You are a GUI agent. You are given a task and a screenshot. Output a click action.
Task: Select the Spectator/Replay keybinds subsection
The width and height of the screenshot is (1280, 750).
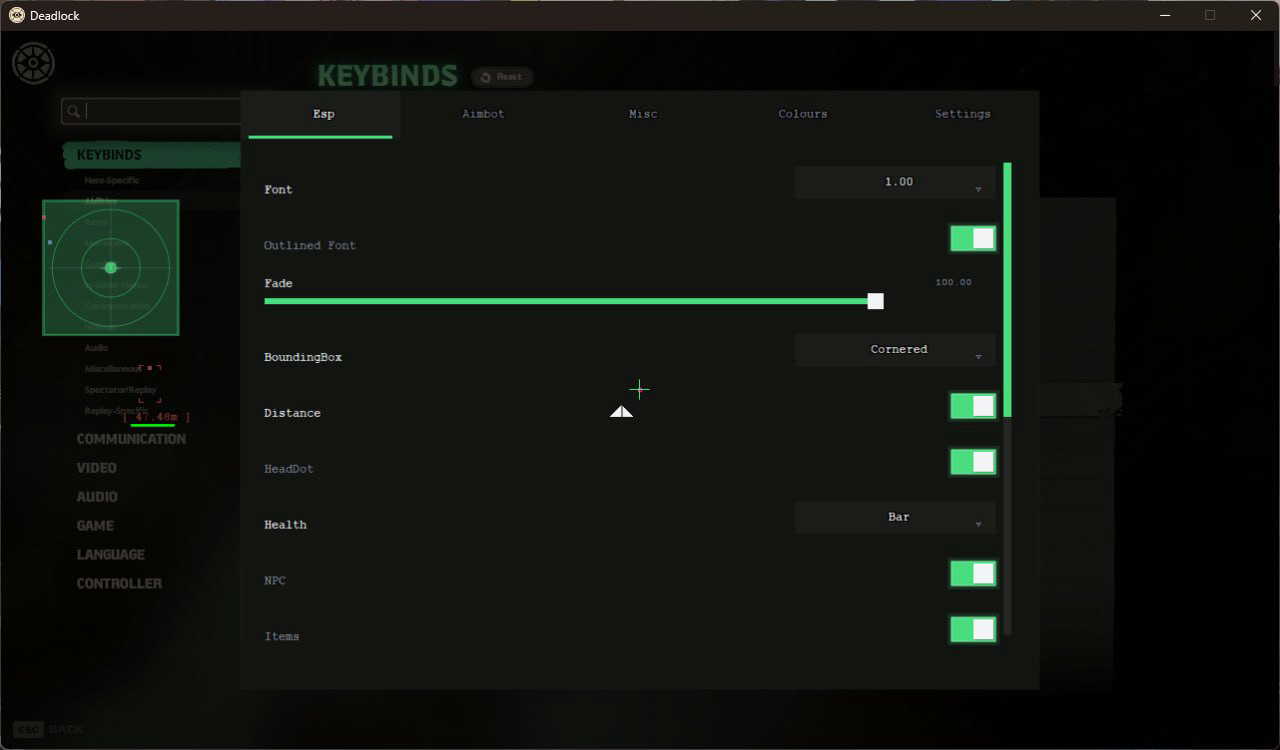[120, 390]
